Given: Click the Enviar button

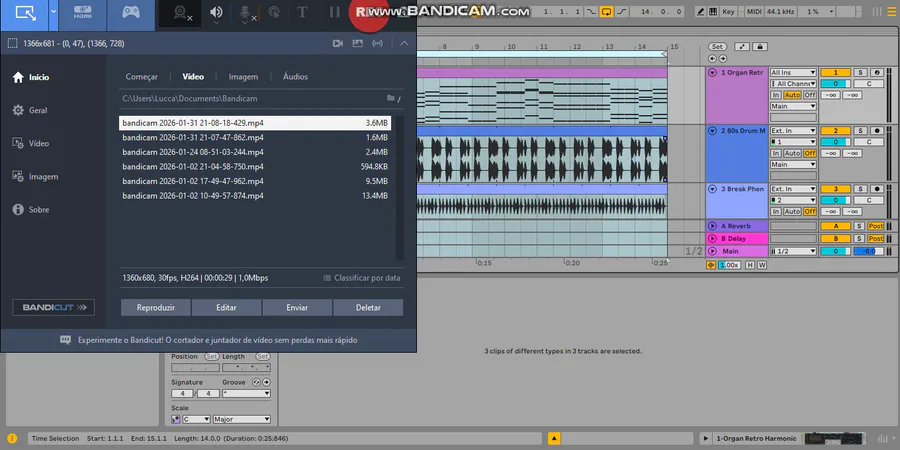Looking at the screenshot, I should [297, 308].
